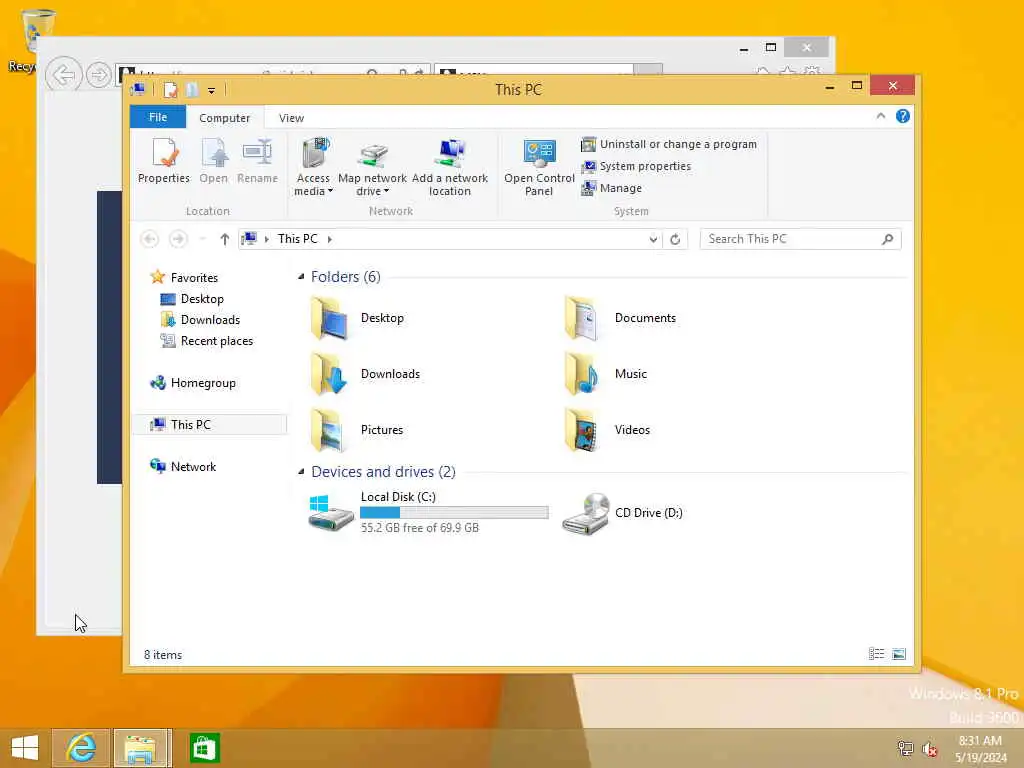
Task: Click the quick access New folder icon
Action: [x=191, y=89]
